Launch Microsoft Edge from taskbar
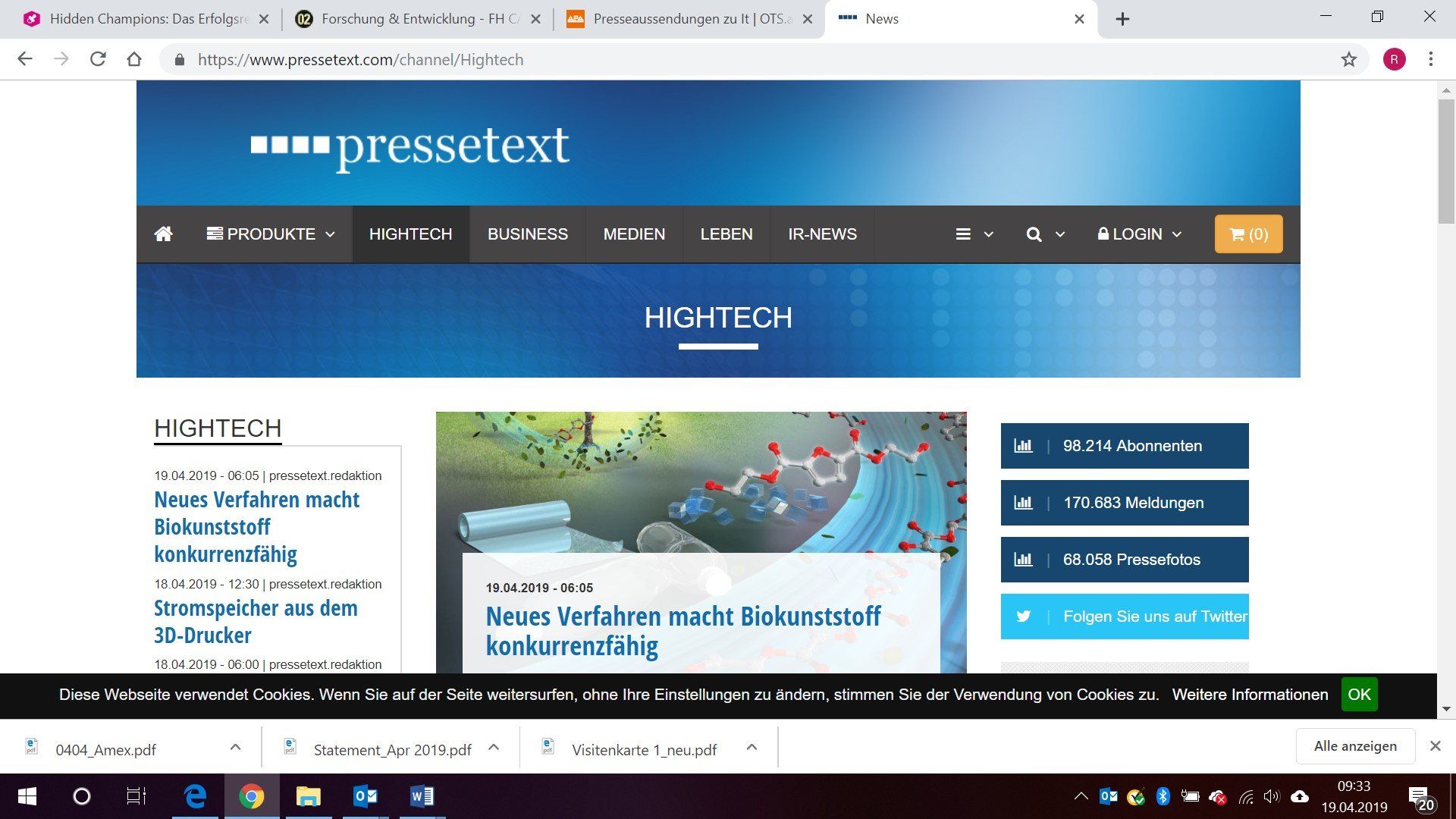Image resolution: width=1456 pixels, height=819 pixels. 196,796
